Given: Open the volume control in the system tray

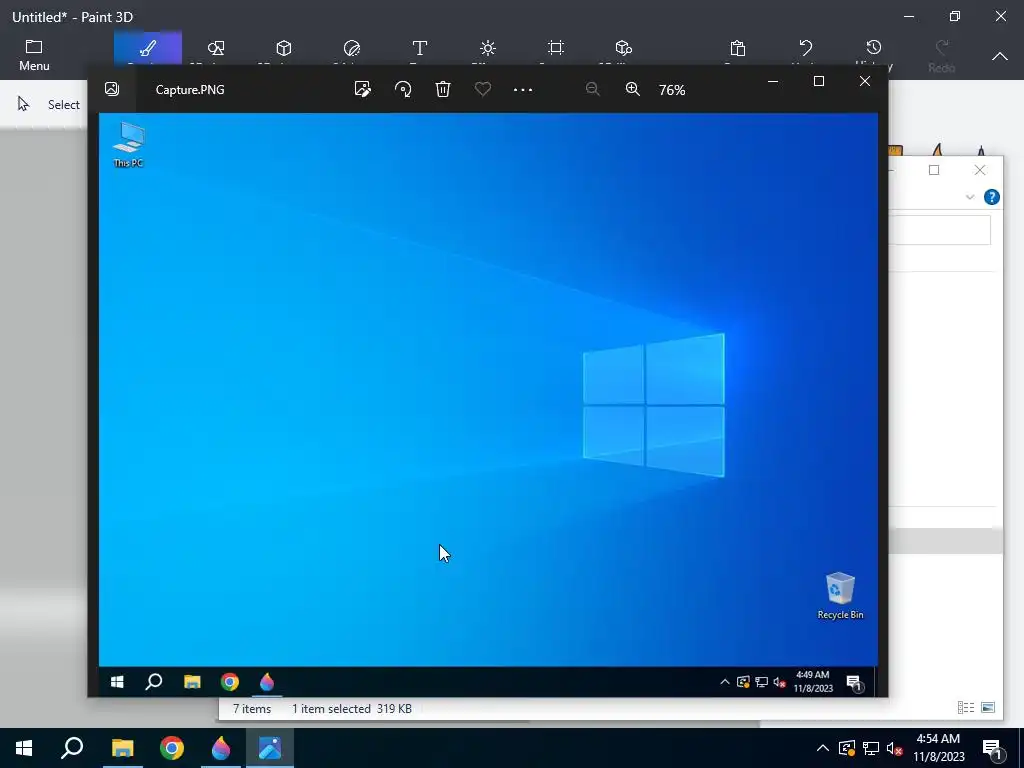Looking at the screenshot, I should (x=895, y=748).
